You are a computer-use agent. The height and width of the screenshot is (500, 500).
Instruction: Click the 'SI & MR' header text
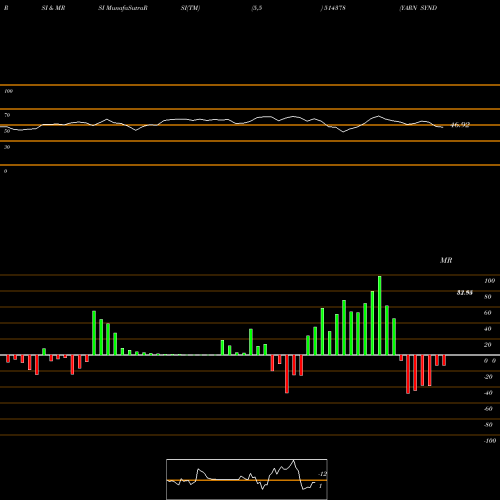pyautogui.click(x=53, y=8)
